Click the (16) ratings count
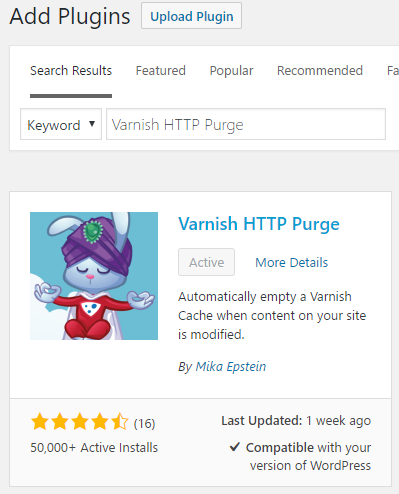This screenshot has height=494, width=399. (144, 423)
